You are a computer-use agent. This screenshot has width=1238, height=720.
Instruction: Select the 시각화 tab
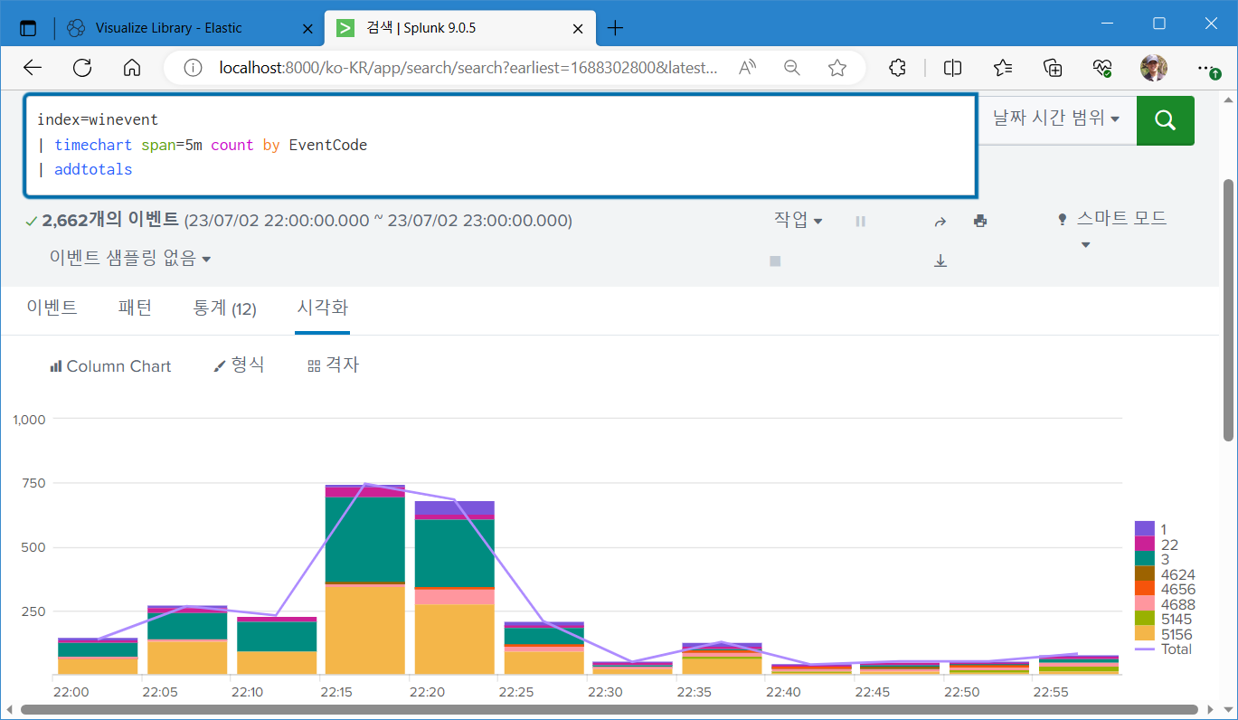323,308
